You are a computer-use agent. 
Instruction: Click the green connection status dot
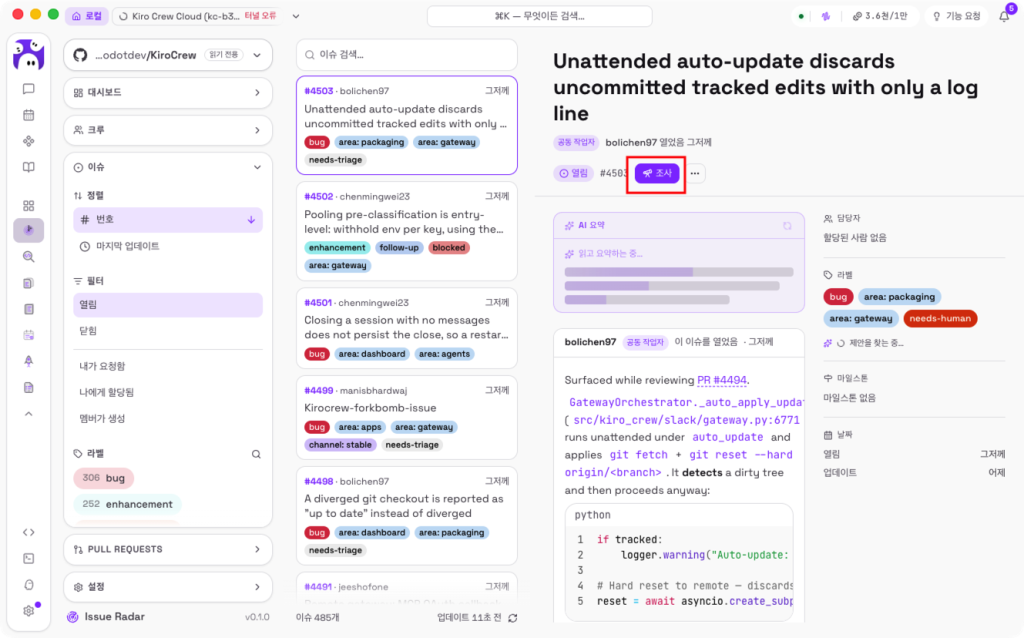(801, 16)
